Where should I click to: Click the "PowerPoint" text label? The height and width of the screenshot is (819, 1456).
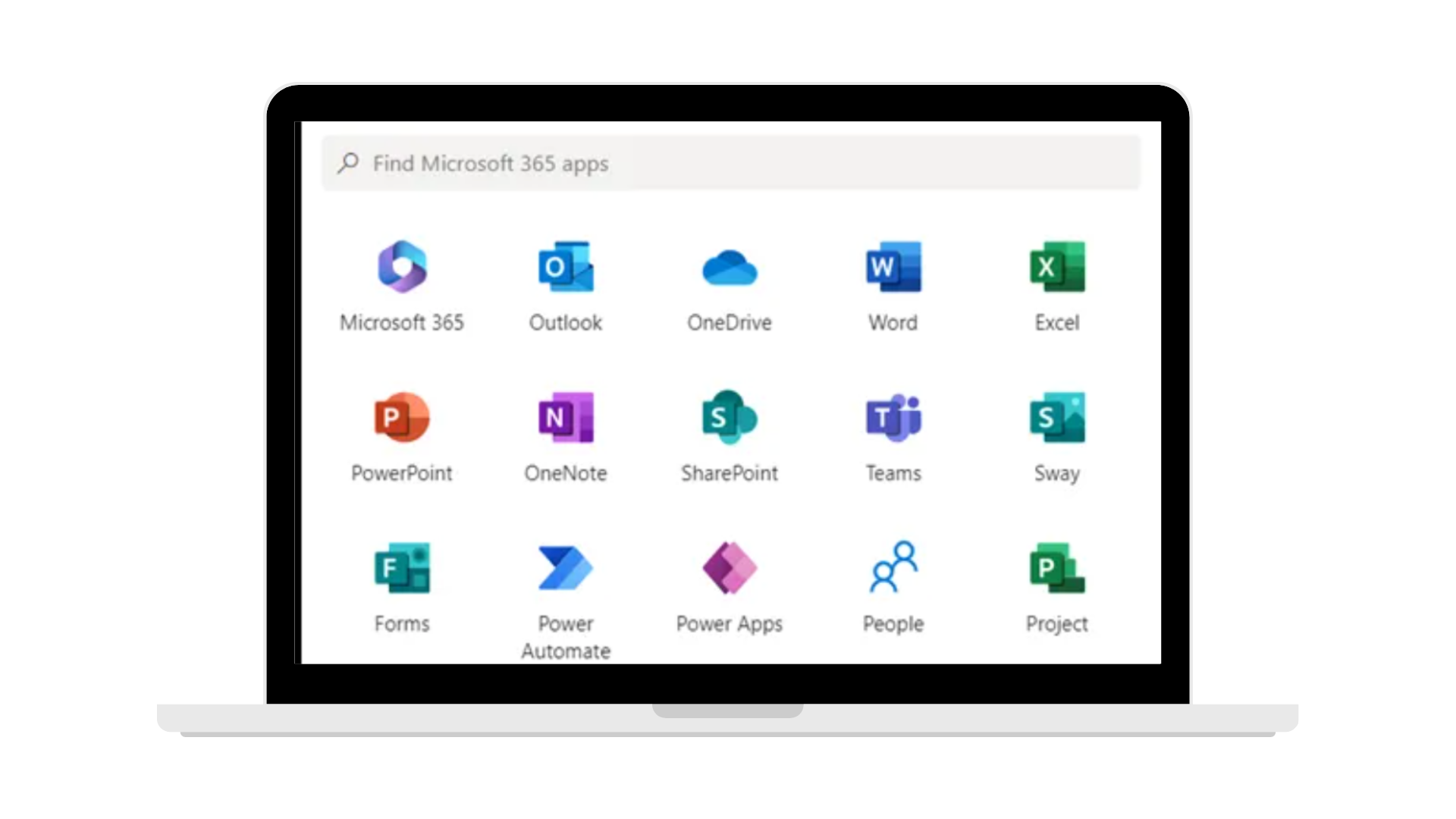[402, 473]
